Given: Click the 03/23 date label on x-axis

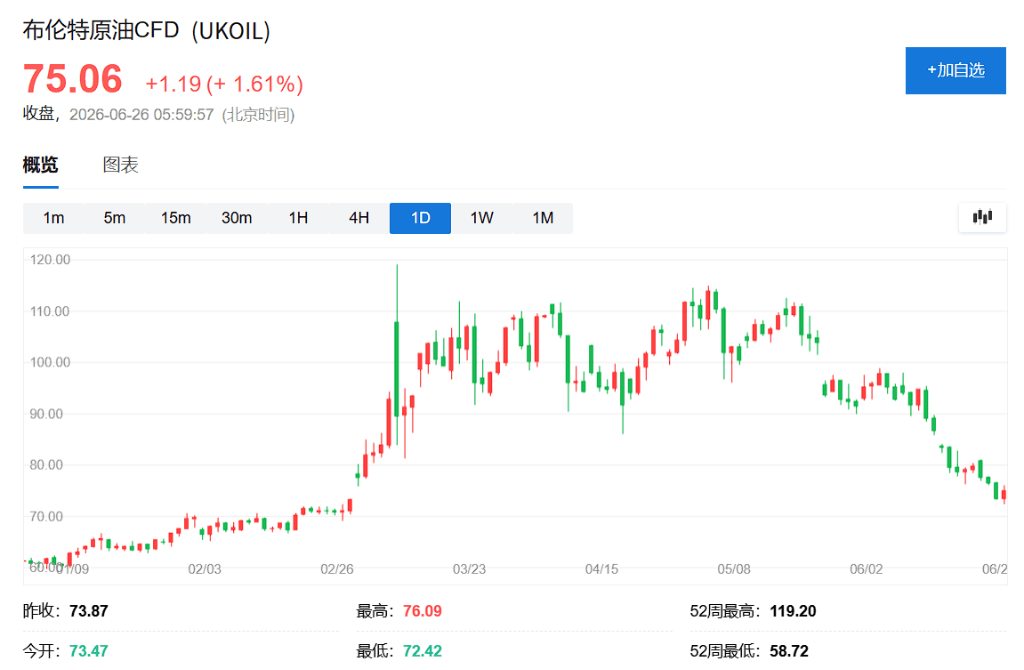Looking at the screenshot, I should click(470, 569).
